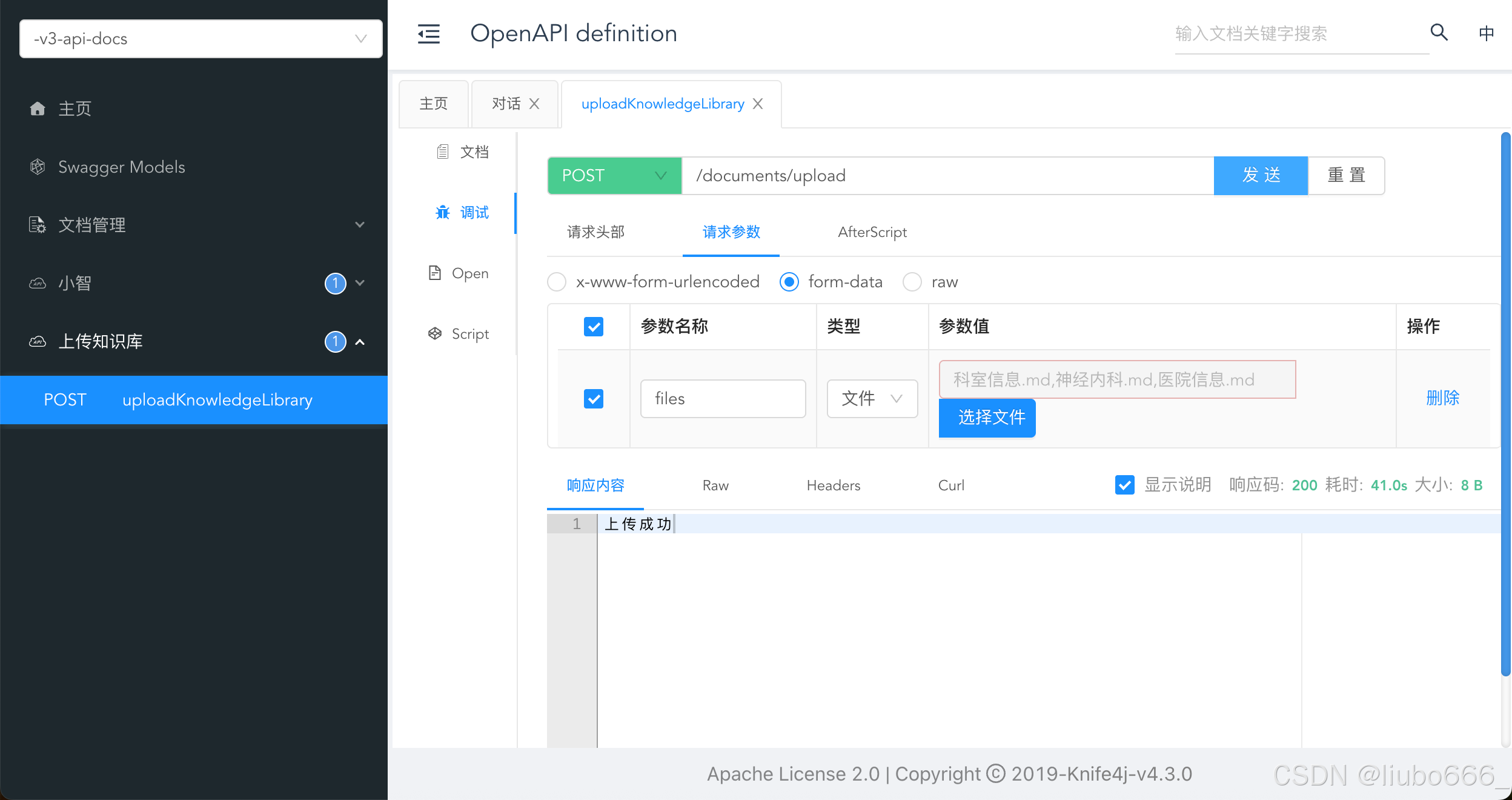
Task: Click the language switch 中 icon
Action: point(1486,33)
